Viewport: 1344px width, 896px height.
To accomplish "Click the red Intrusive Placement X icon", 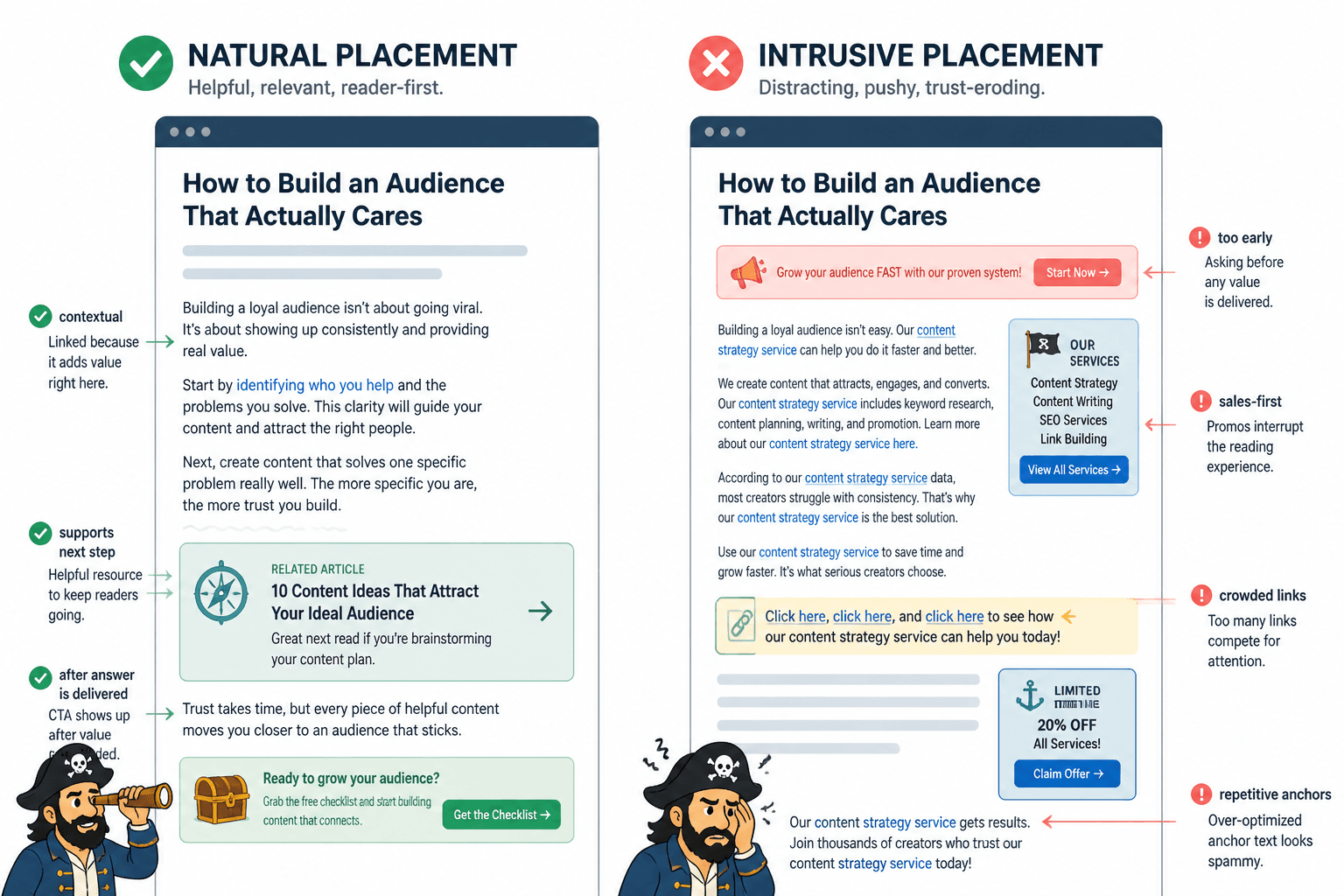I will pyautogui.click(x=716, y=63).
